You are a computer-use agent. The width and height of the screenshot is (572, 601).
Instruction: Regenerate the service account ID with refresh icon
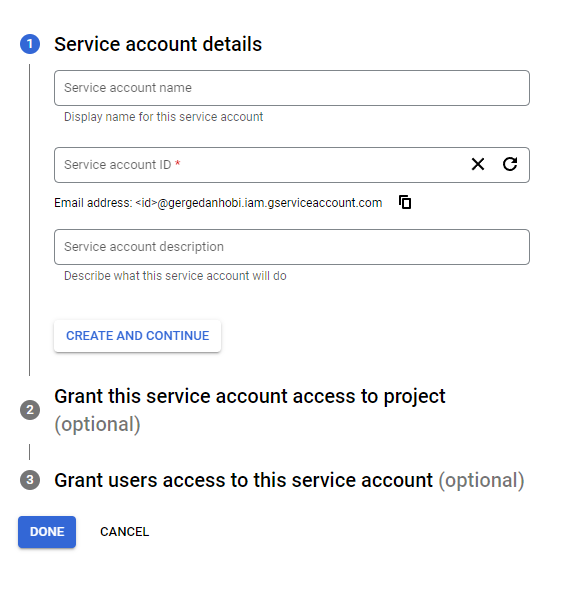pos(510,164)
